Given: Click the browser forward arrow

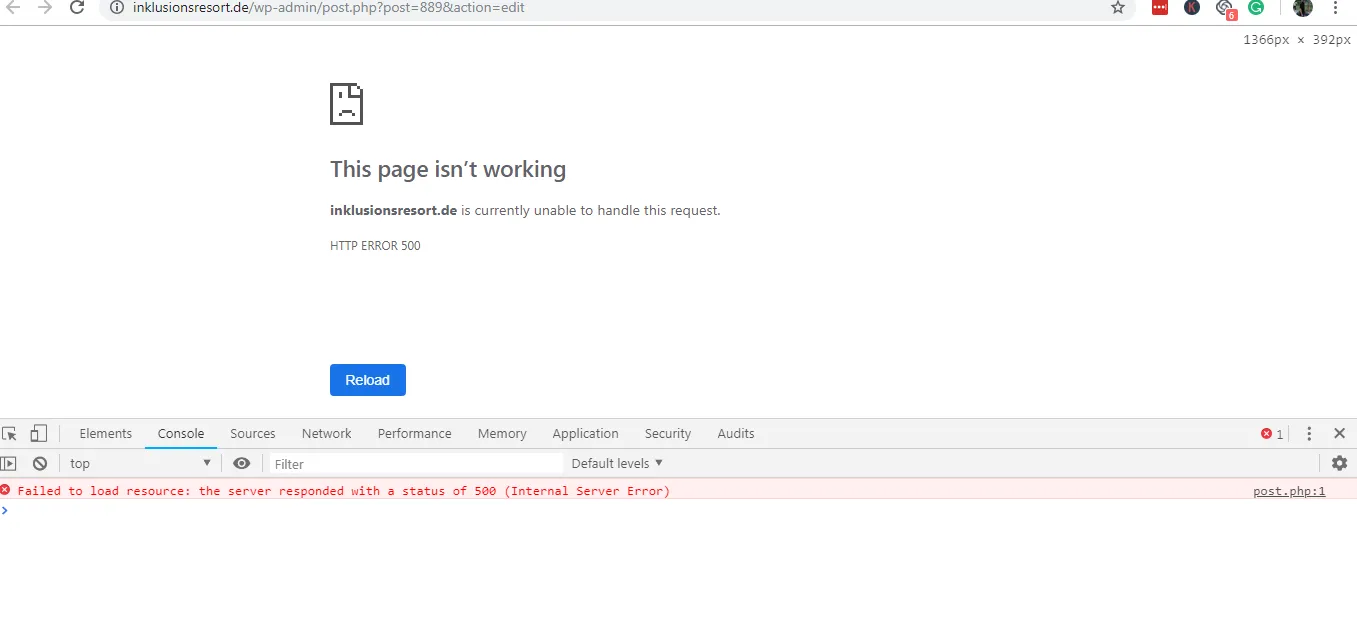Looking at the screenshot, I should coord(45,8).
